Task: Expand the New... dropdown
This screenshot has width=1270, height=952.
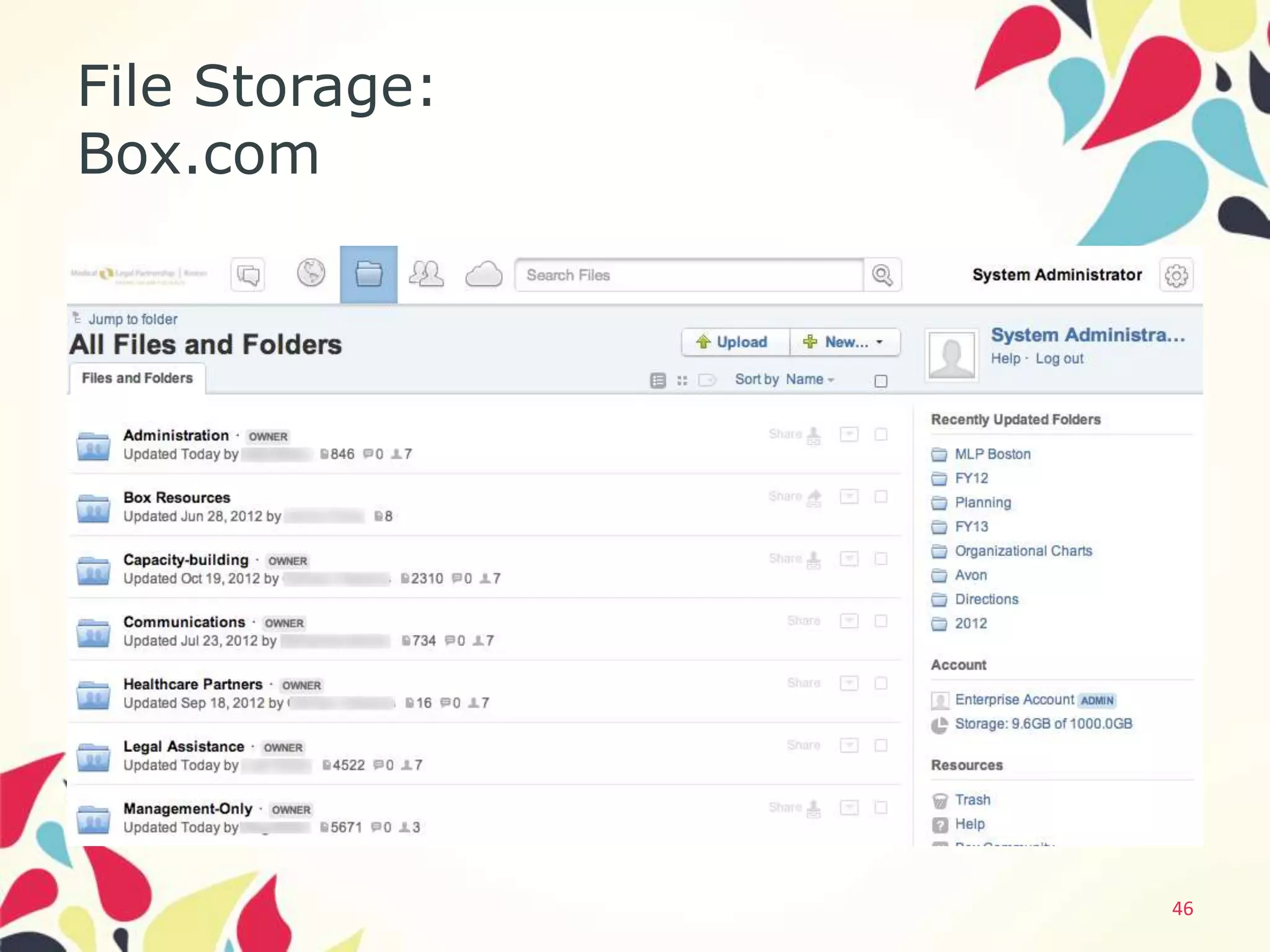Action: 845,342
